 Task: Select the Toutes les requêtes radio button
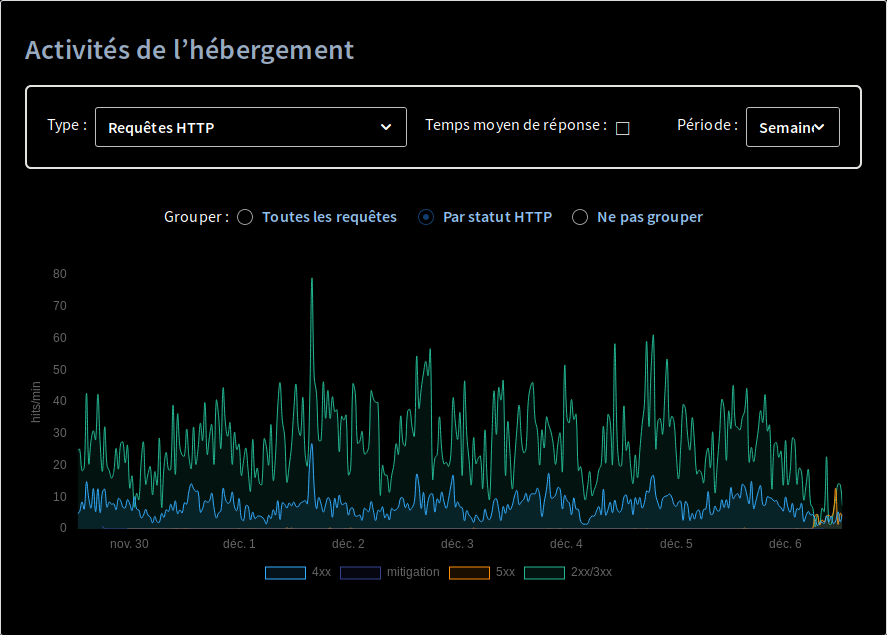[x=245, y=218]
